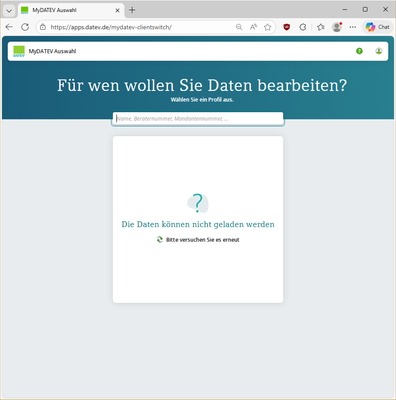396x400 pixels.
Task: Close the MyDATEV Auswahl tab
Action: point(117,10)
